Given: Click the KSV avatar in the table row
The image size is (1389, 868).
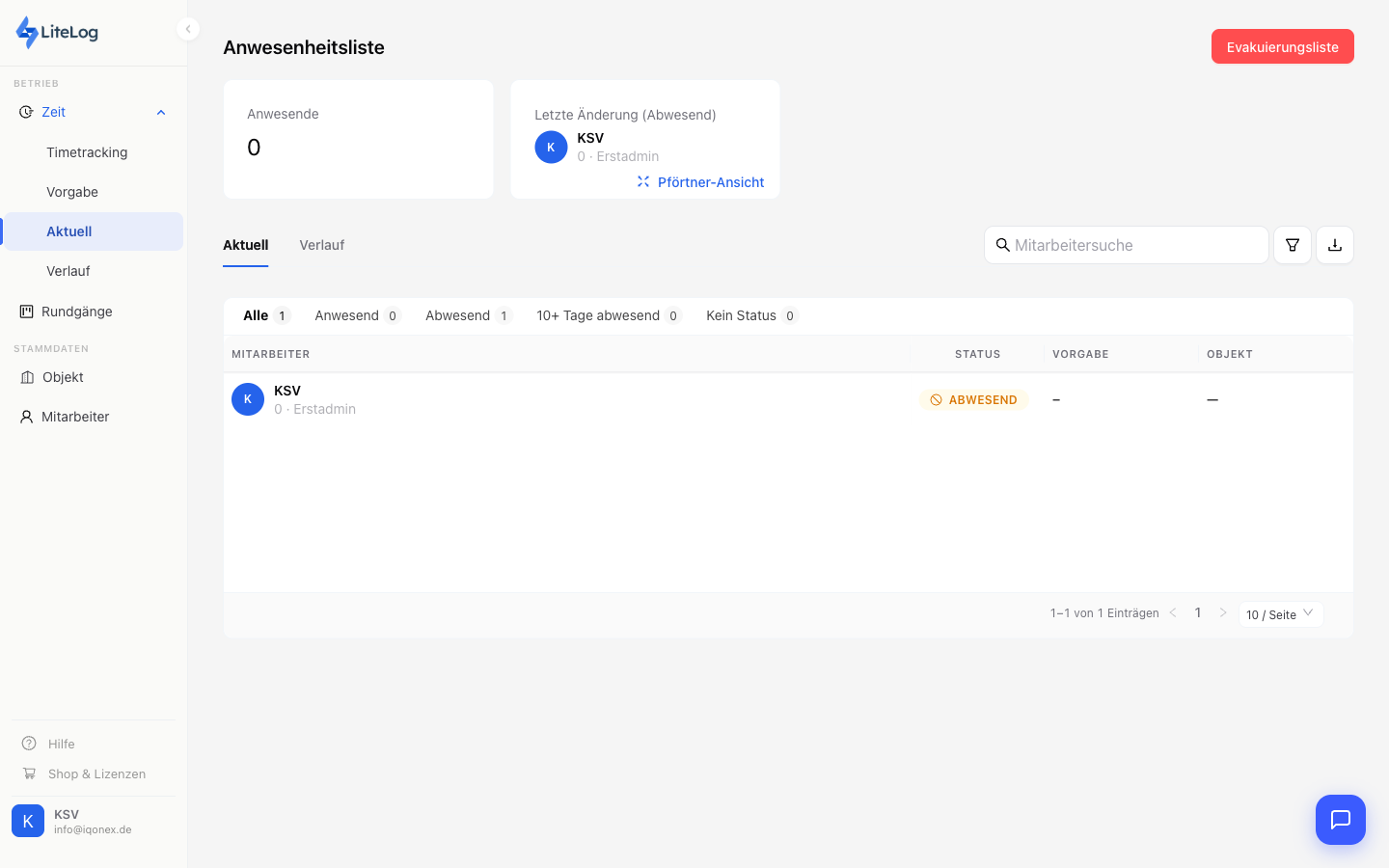Looking at the screenshot, I should click(x=248, y=399).
